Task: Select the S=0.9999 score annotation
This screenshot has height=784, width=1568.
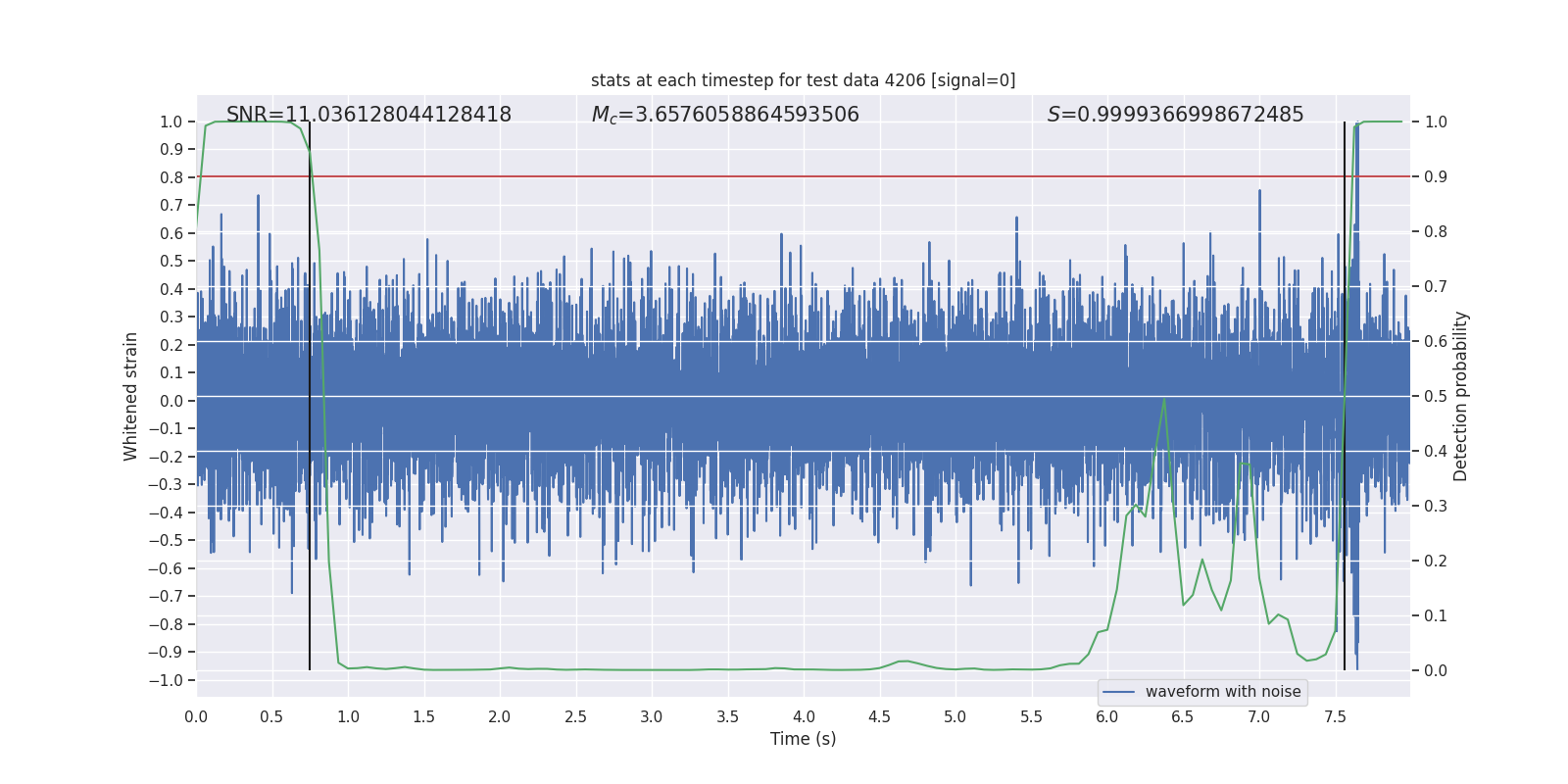Action: coord(1175,115)
